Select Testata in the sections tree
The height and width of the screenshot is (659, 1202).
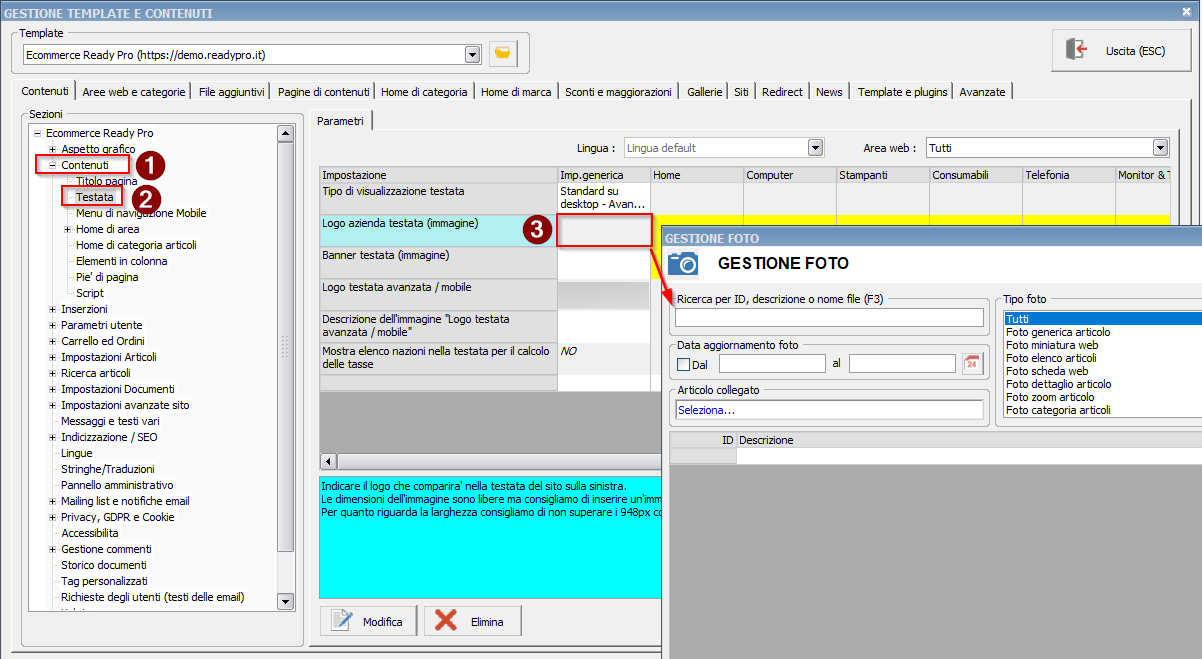[x=95, y=197]
